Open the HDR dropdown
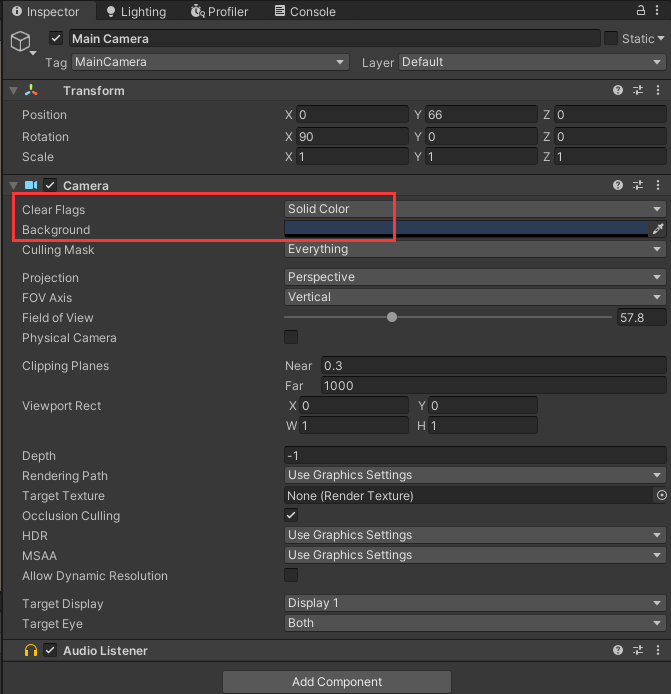 [475, 535]
